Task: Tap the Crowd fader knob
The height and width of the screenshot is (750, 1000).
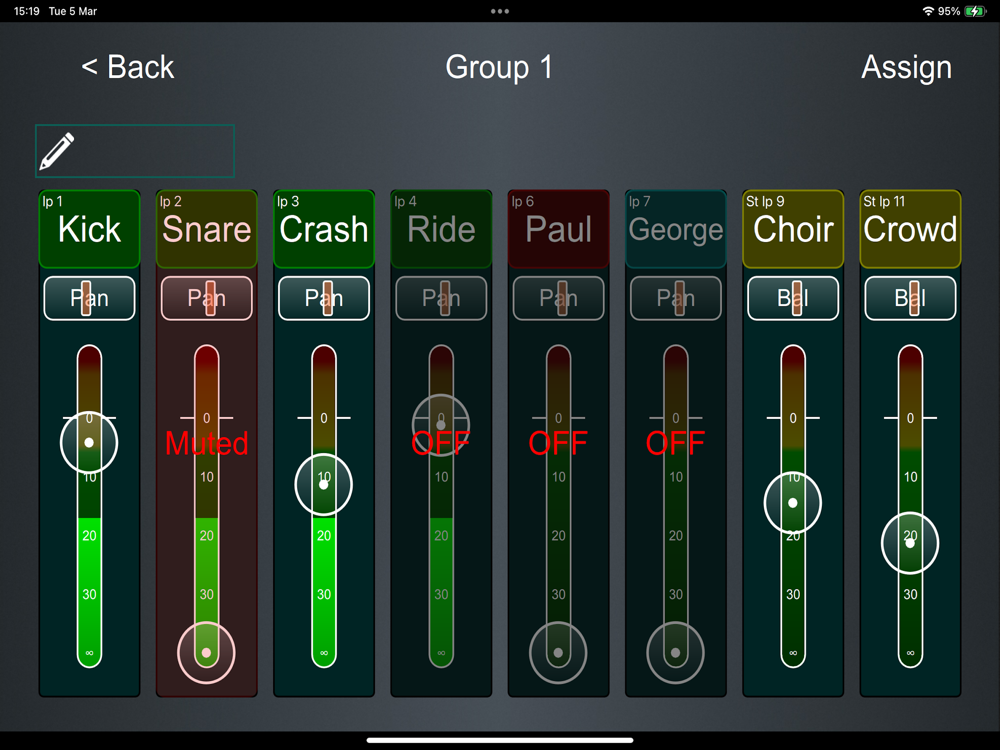Action: (x=910, y=543)
